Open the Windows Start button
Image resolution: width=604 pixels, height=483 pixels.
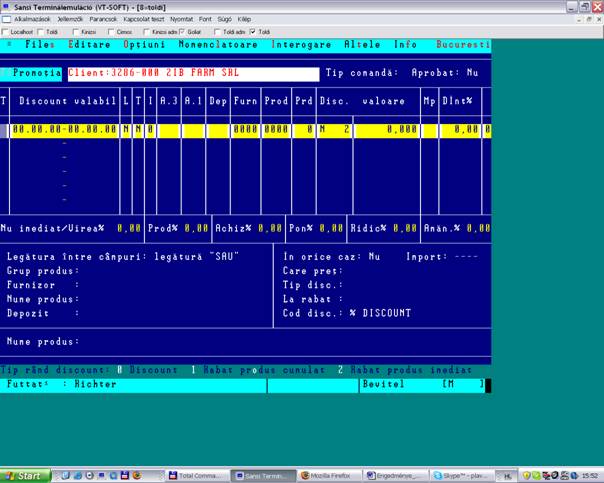tap(25, 476)
